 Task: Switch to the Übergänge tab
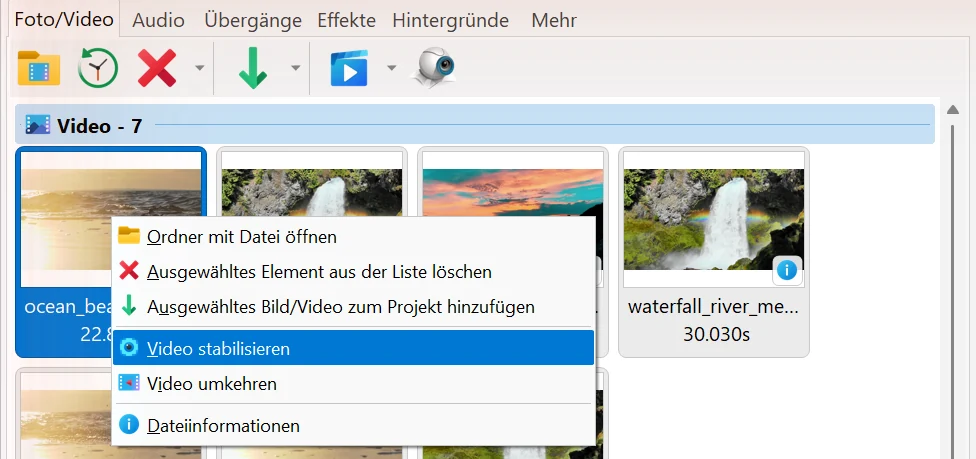click(x=253, y=21)
